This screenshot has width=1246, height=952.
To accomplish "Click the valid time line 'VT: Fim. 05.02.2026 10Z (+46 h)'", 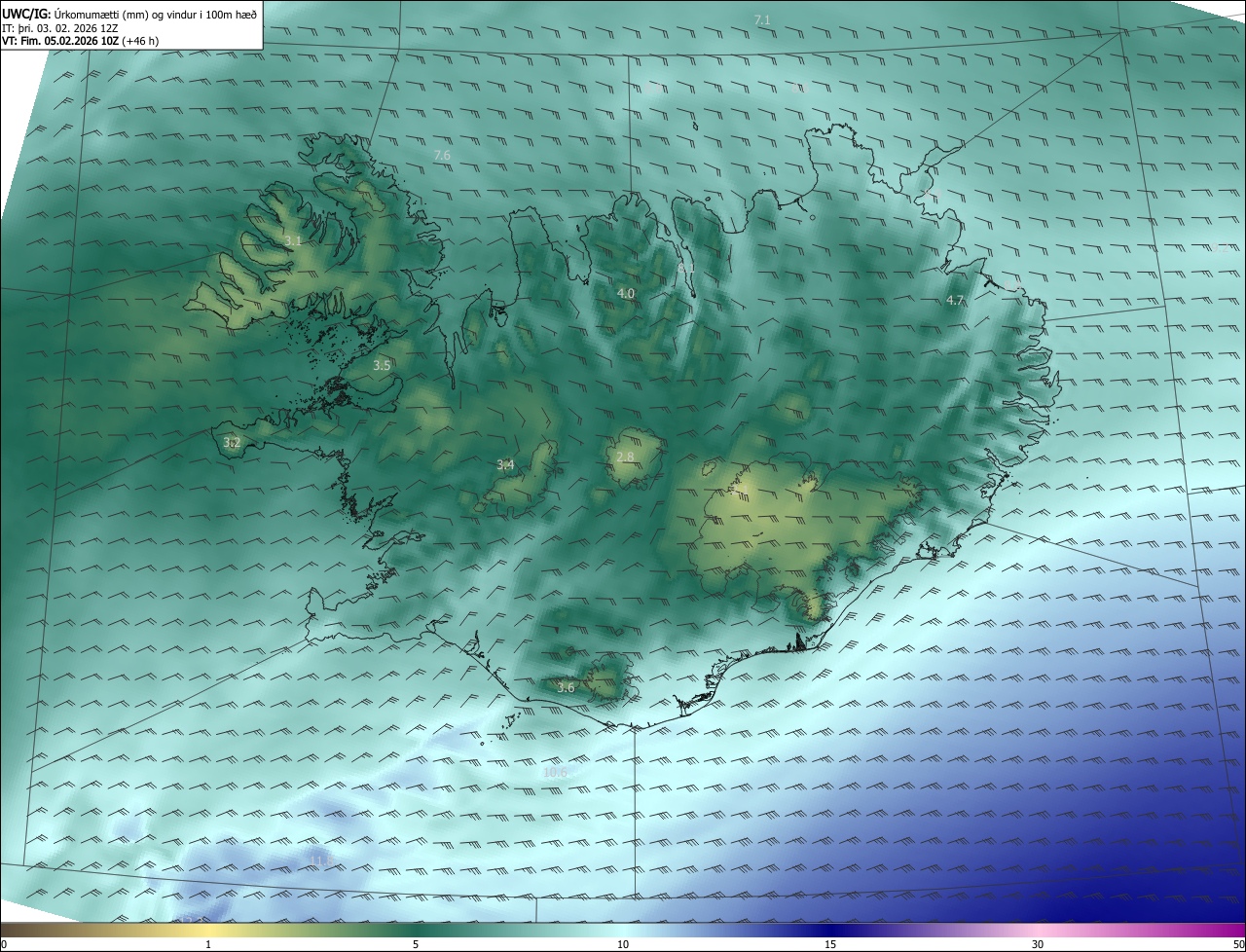I will coord(81,42).
